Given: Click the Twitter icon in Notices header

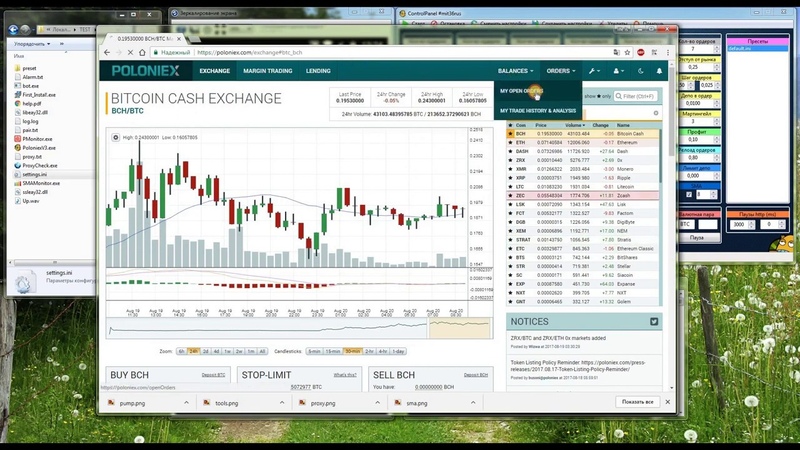Looking at the screenshot, I should 654,321.
